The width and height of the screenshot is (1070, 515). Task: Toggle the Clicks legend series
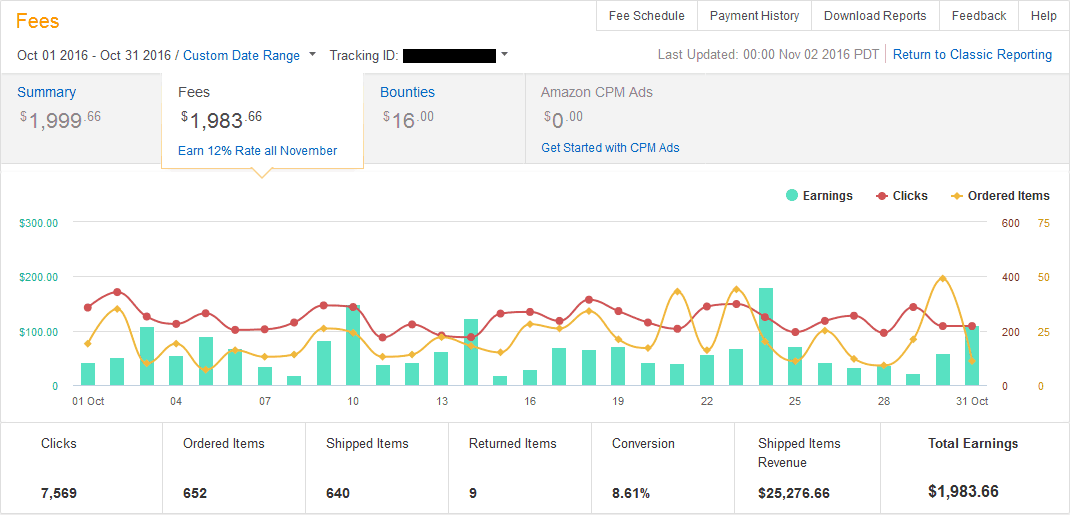coord(902,196)
